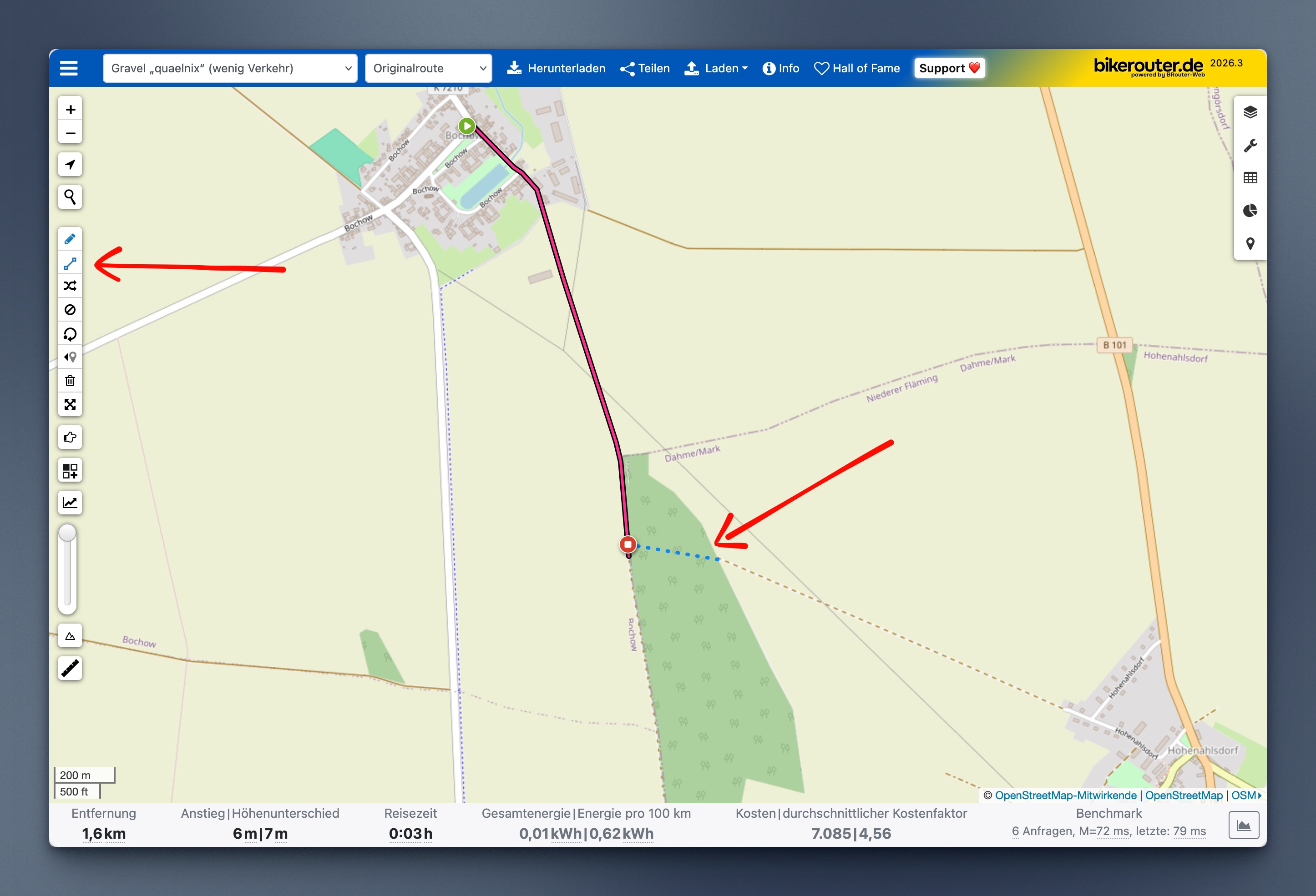Click the no-go area circle tool

[x=70, y=310]
